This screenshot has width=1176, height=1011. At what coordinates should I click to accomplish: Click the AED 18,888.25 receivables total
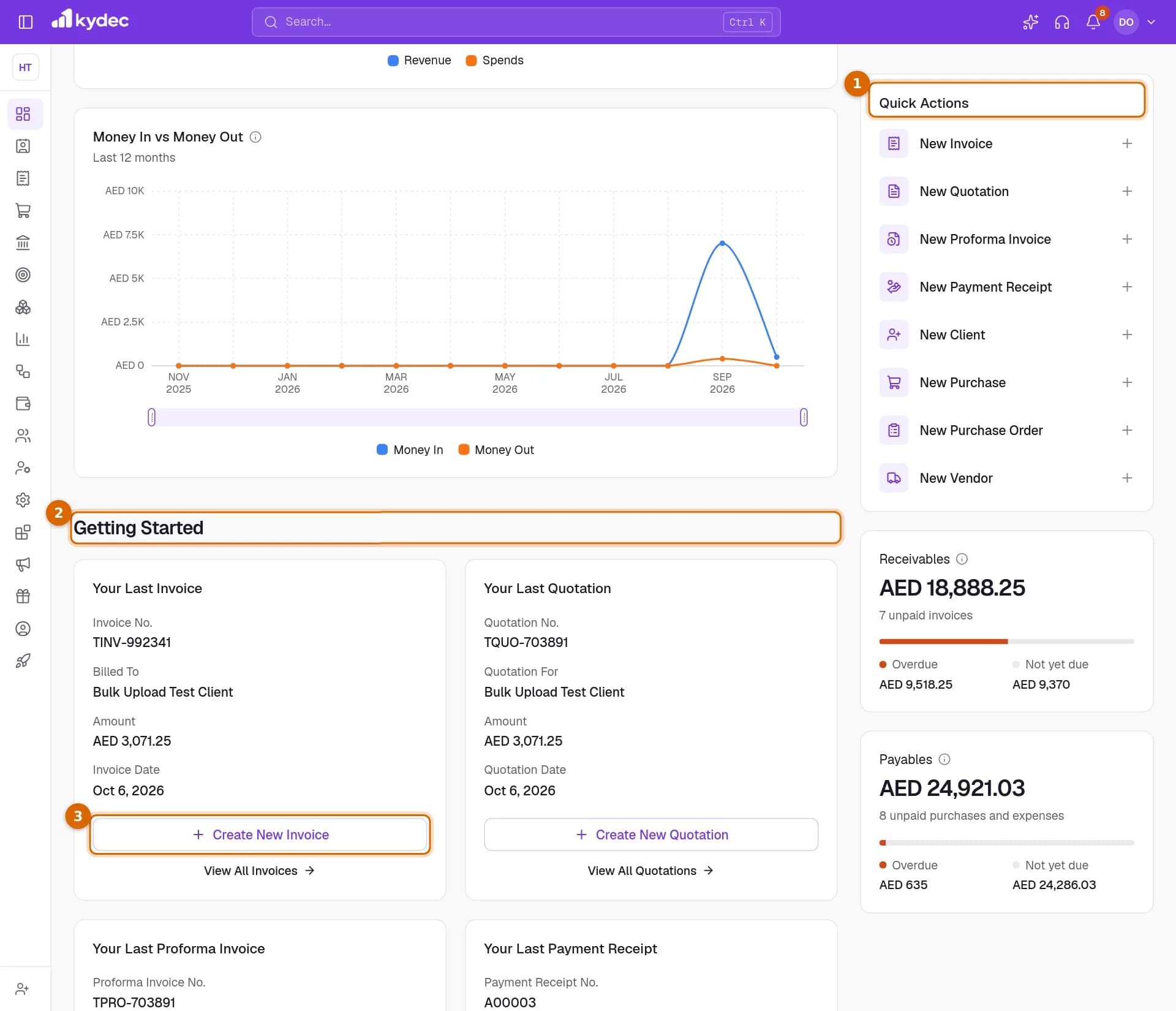tap(952, 588)
